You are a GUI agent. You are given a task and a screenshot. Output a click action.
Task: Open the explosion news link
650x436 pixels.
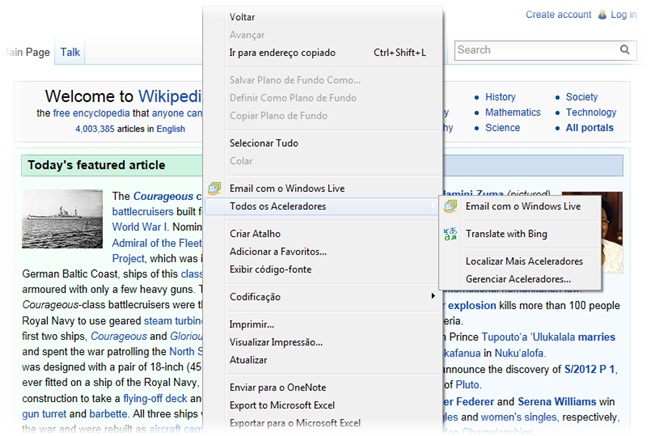472,305
